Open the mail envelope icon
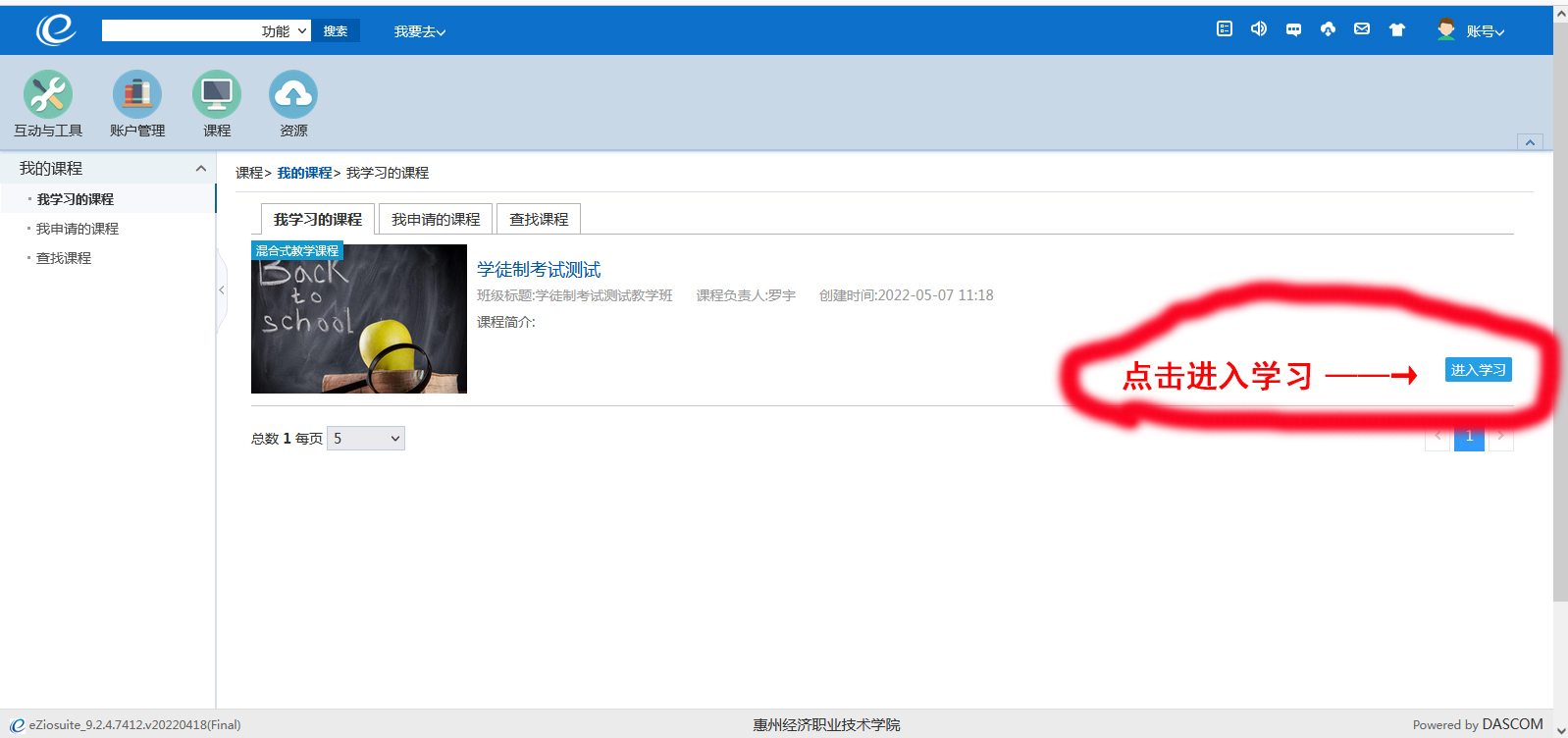The width and height of the screenshot is (1568, 738). [x=1362, y=29]
